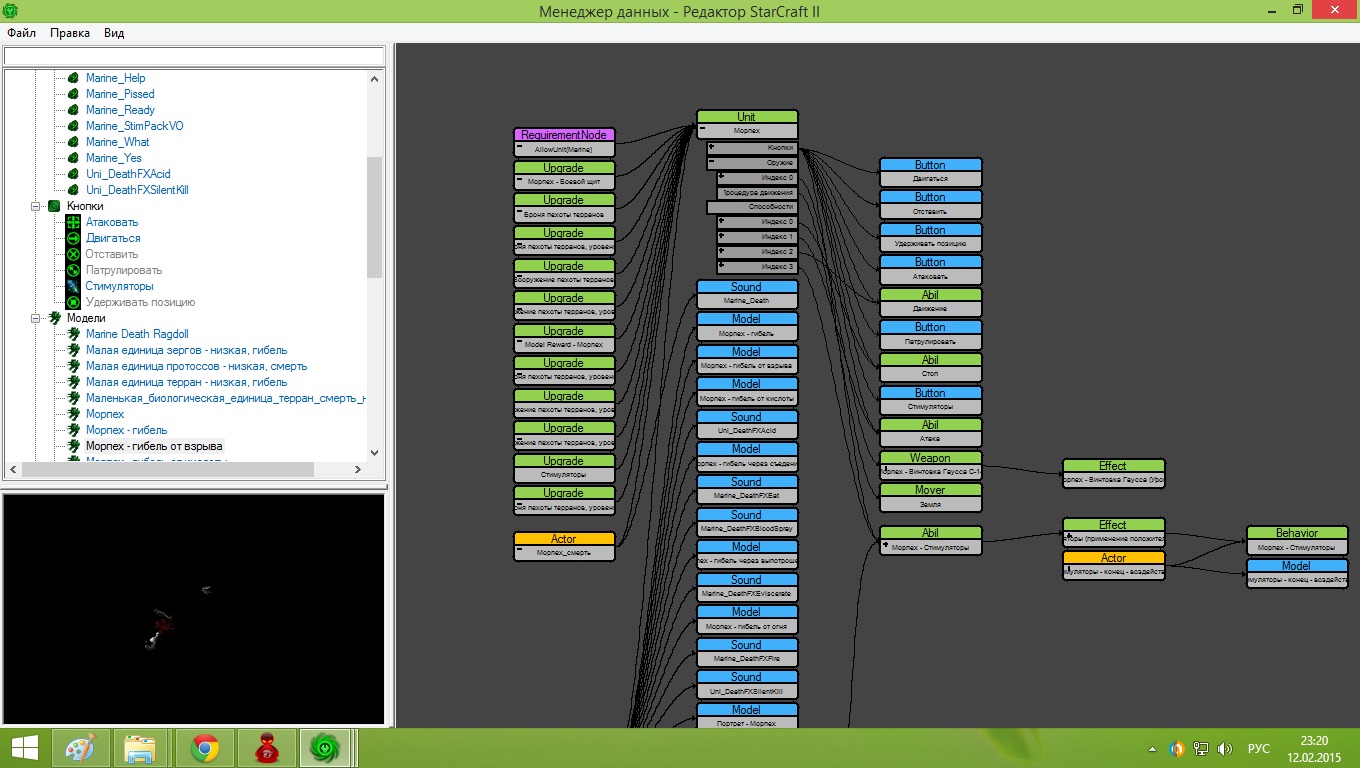Click the Модели category model icon
Screen dimensions: 1360x768
(x=54, y=318)
